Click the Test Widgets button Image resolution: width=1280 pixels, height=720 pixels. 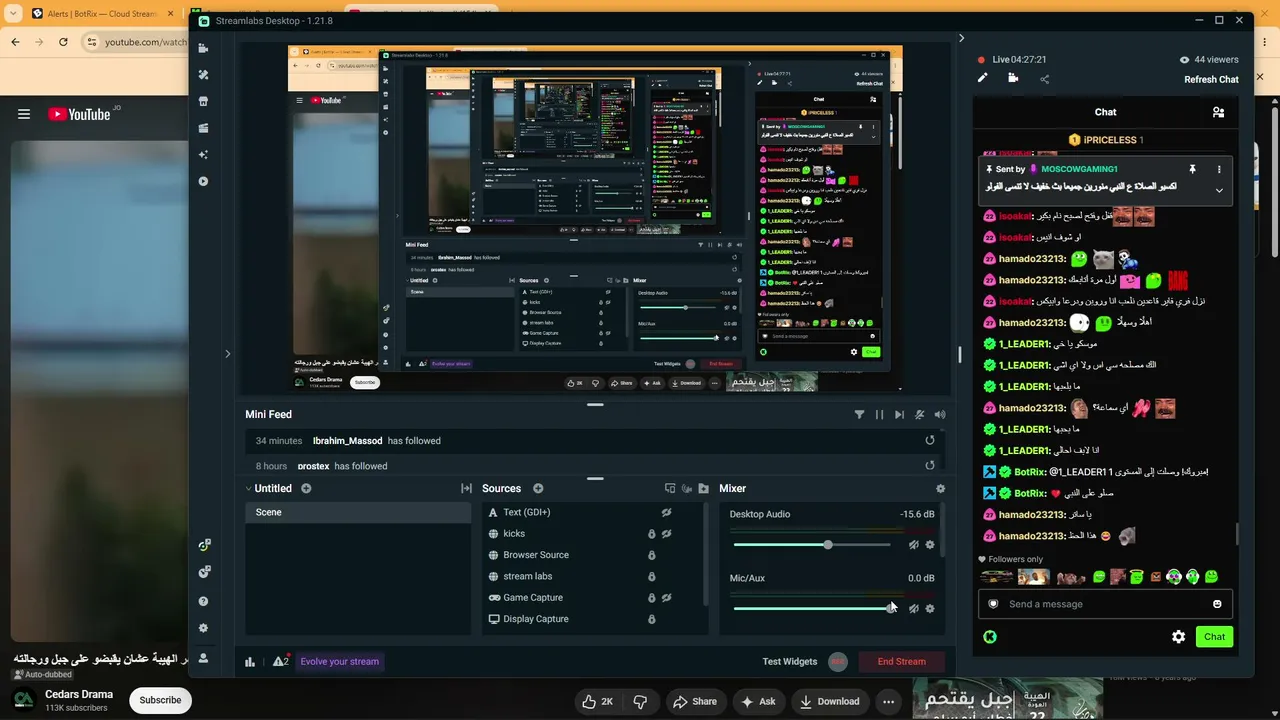pos(790,661)
